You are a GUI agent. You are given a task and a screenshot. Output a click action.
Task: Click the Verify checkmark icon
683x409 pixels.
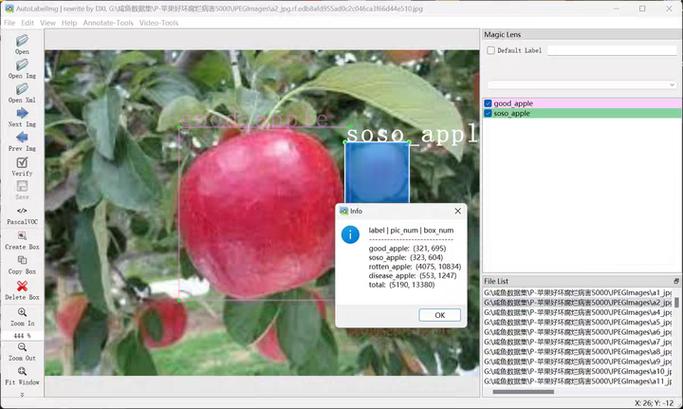tap(22, 162)
